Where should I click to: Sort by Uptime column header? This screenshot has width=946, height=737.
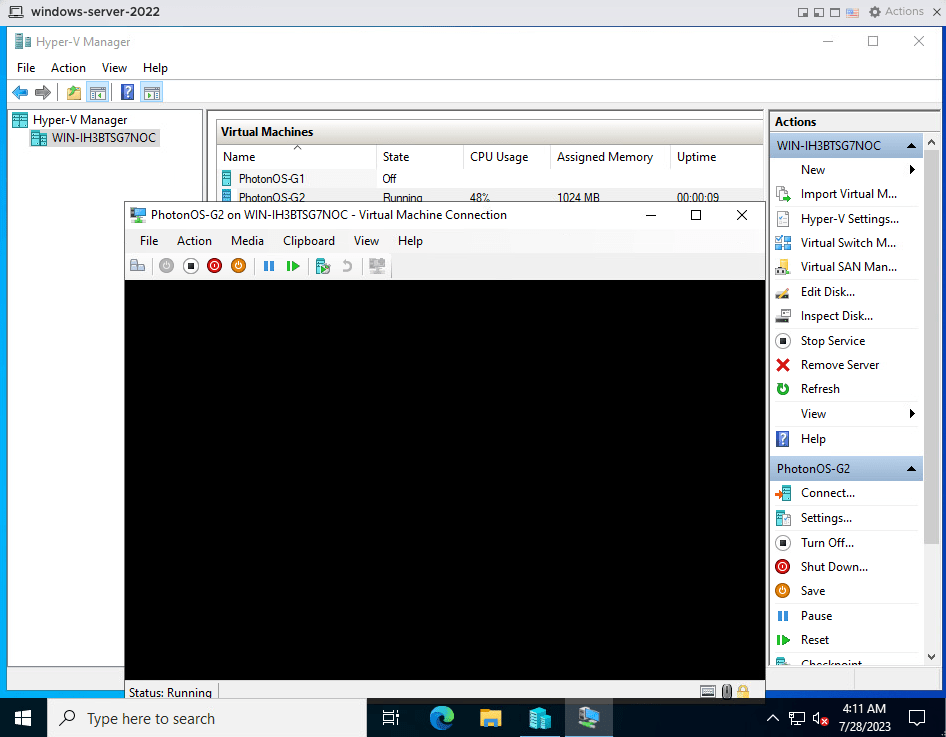[x=716, y=157]
